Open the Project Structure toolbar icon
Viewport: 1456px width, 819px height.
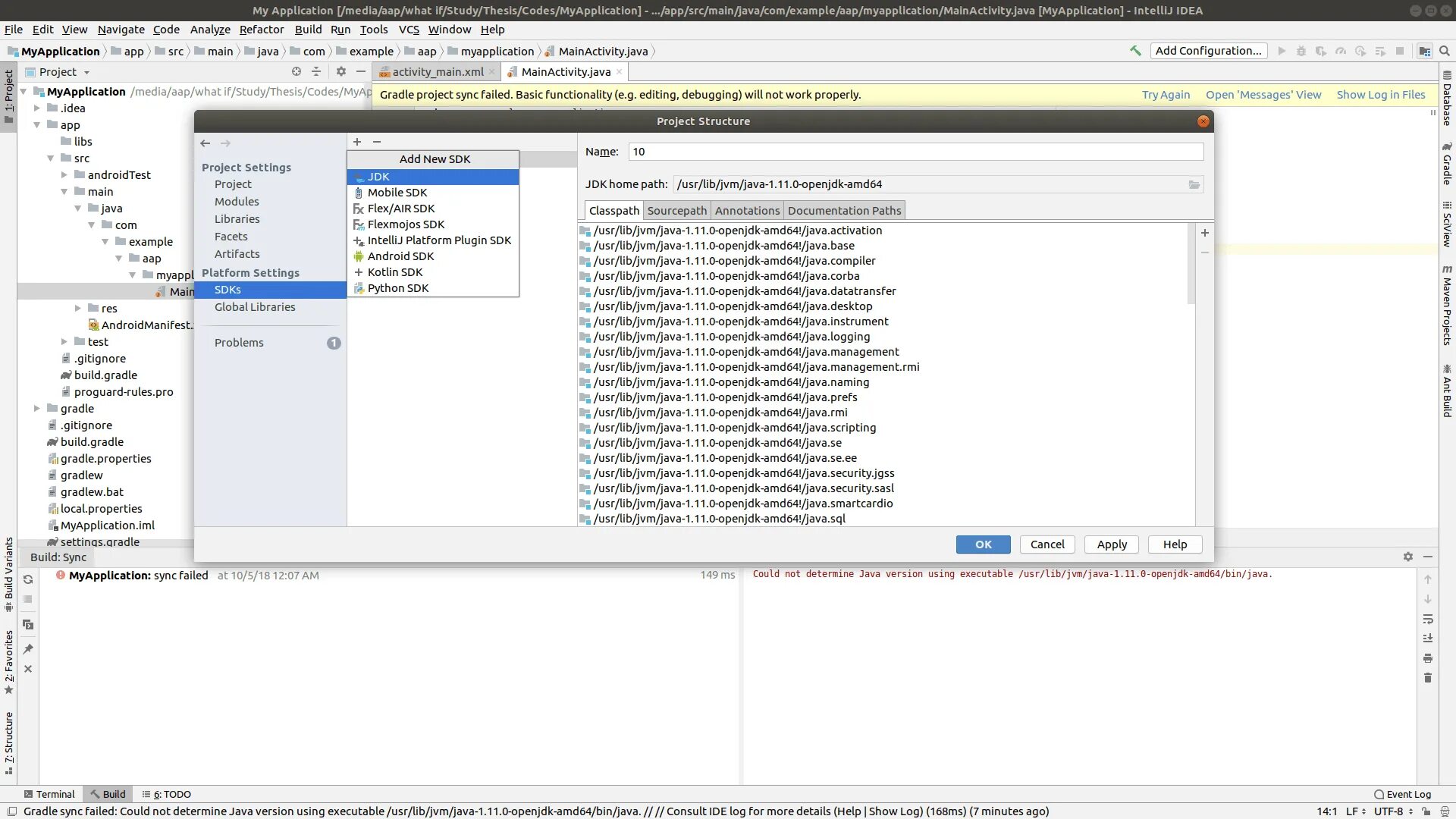pyautogui.click(x=1425, y=51)
